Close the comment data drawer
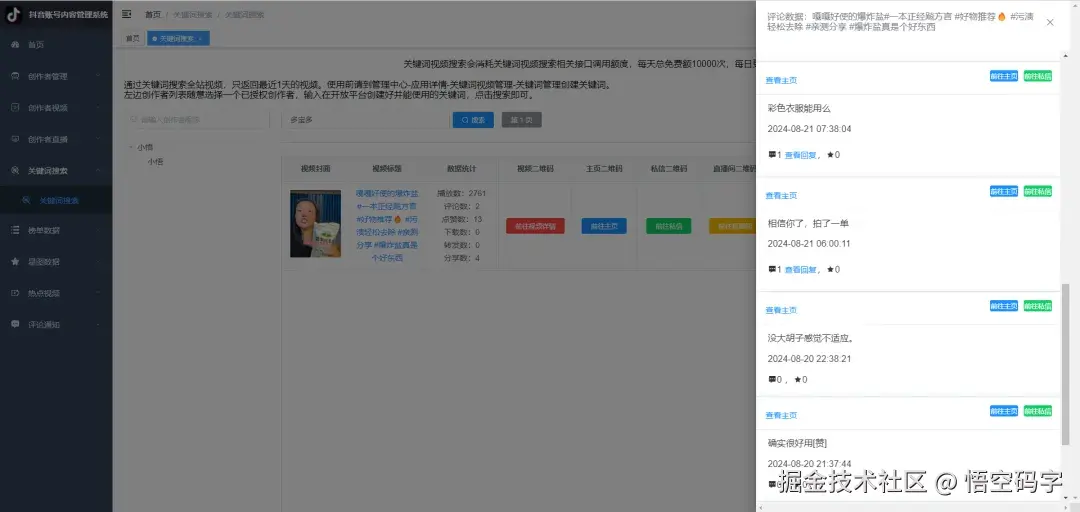The height and width of the screenshot is (512, 1080). coord(1050,22)
